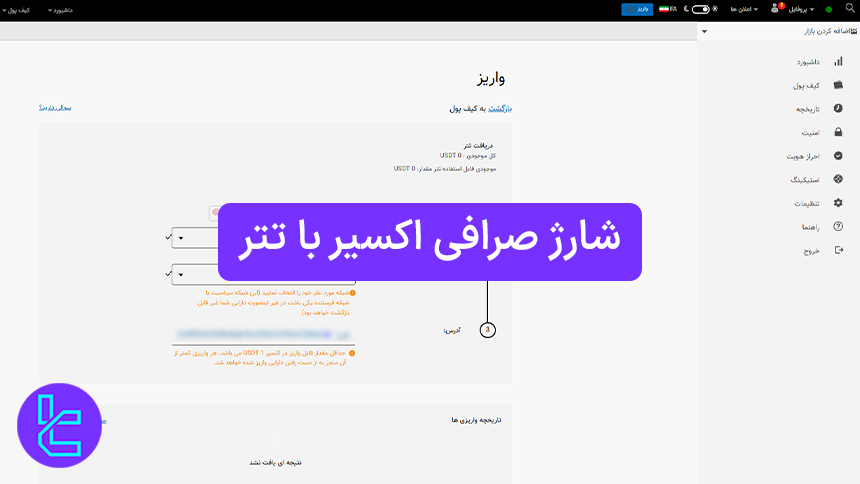Image resolution: width=860 pixels, height=484 pixels.
Task: Click the blurred deposit address field
Action: tap(263, 334)
